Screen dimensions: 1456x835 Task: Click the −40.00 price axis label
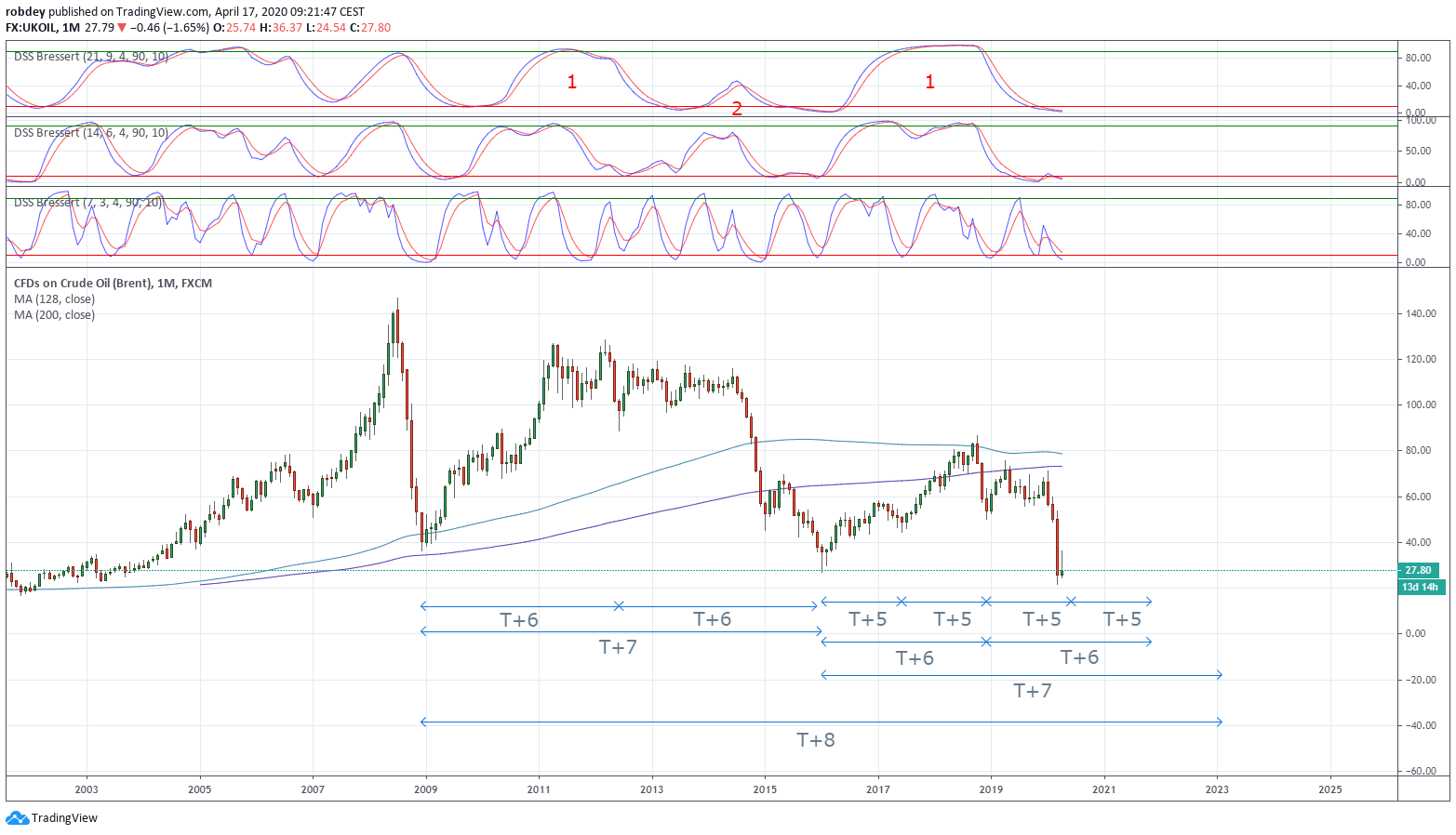point(1419,725)
